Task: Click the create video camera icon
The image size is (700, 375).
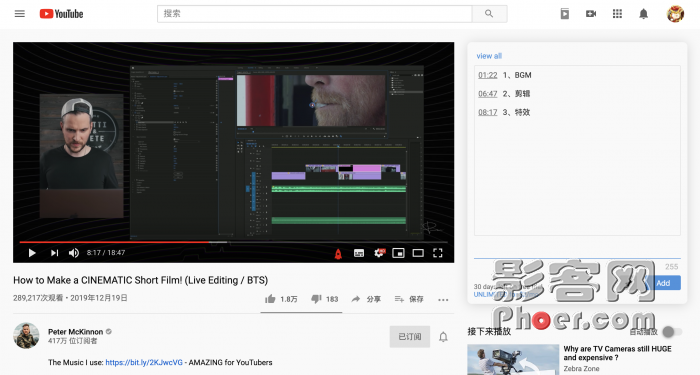Action: 591,14
